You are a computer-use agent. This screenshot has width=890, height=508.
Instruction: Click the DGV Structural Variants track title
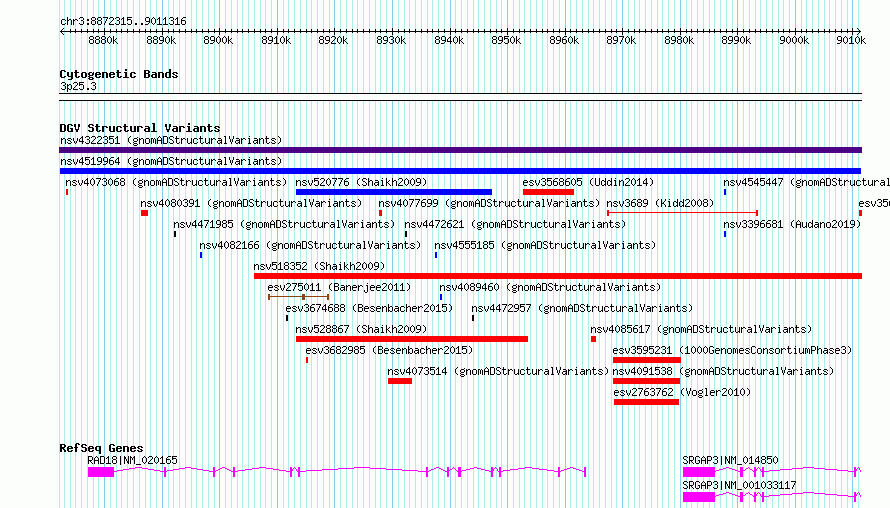140,128
